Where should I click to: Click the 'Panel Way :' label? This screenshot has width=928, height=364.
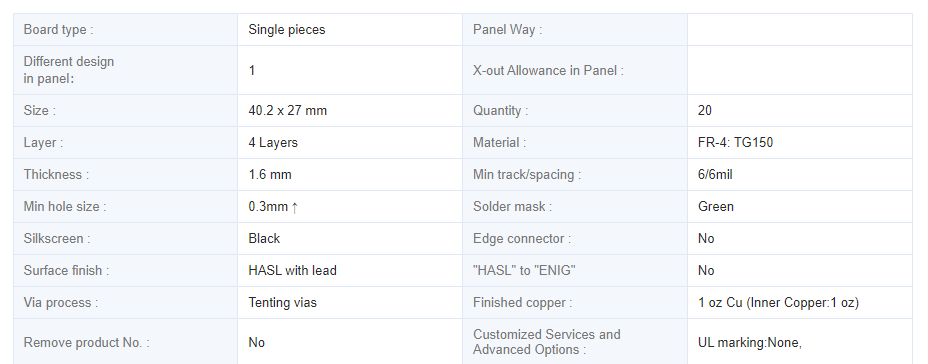coord(507,30)
